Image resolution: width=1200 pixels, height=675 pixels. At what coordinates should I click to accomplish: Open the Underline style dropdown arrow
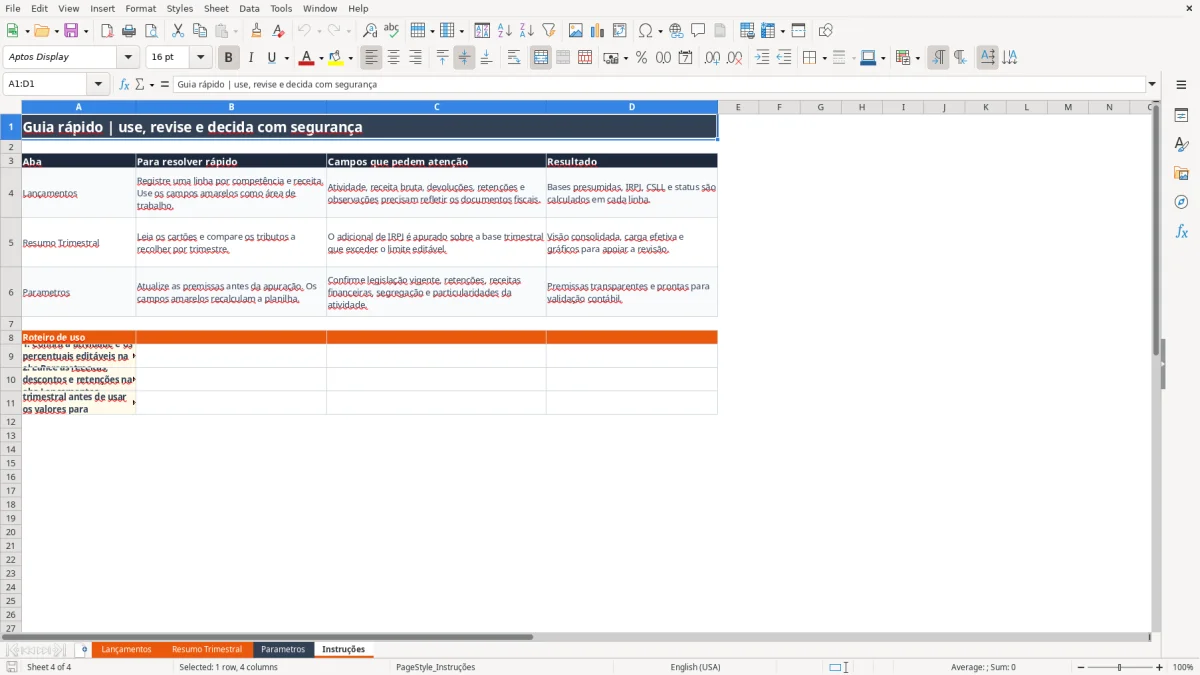[x=286, y=58]
